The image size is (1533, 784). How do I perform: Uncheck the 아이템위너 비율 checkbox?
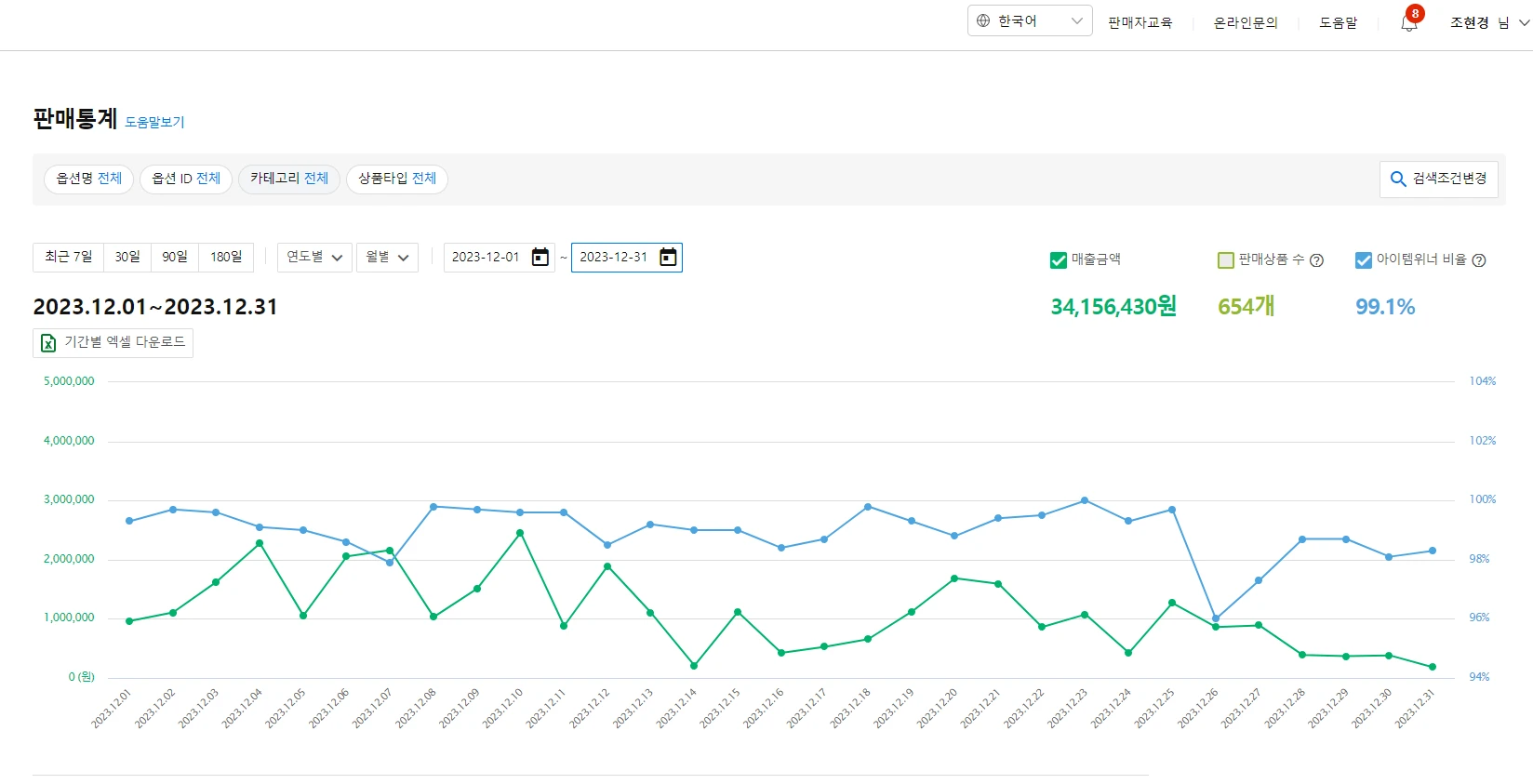(1363, 260)
